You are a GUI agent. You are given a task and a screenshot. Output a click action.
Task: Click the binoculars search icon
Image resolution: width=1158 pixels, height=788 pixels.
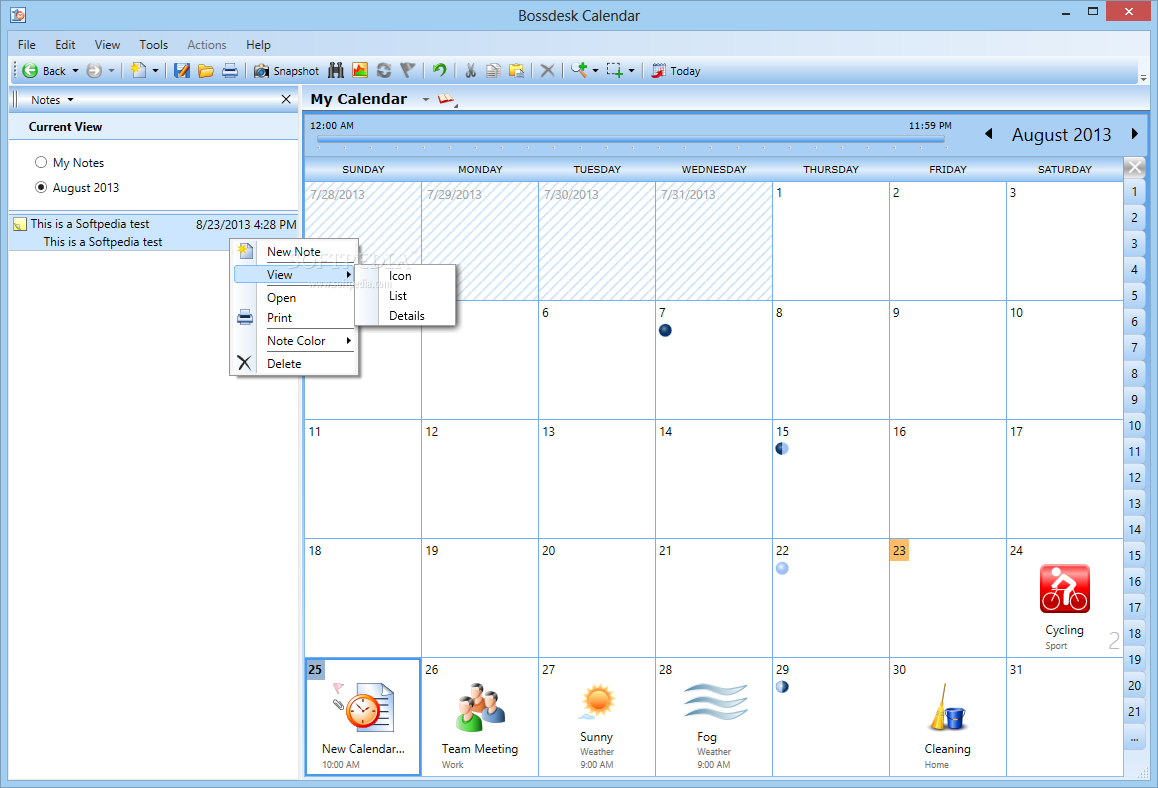[x=336, y=70]
